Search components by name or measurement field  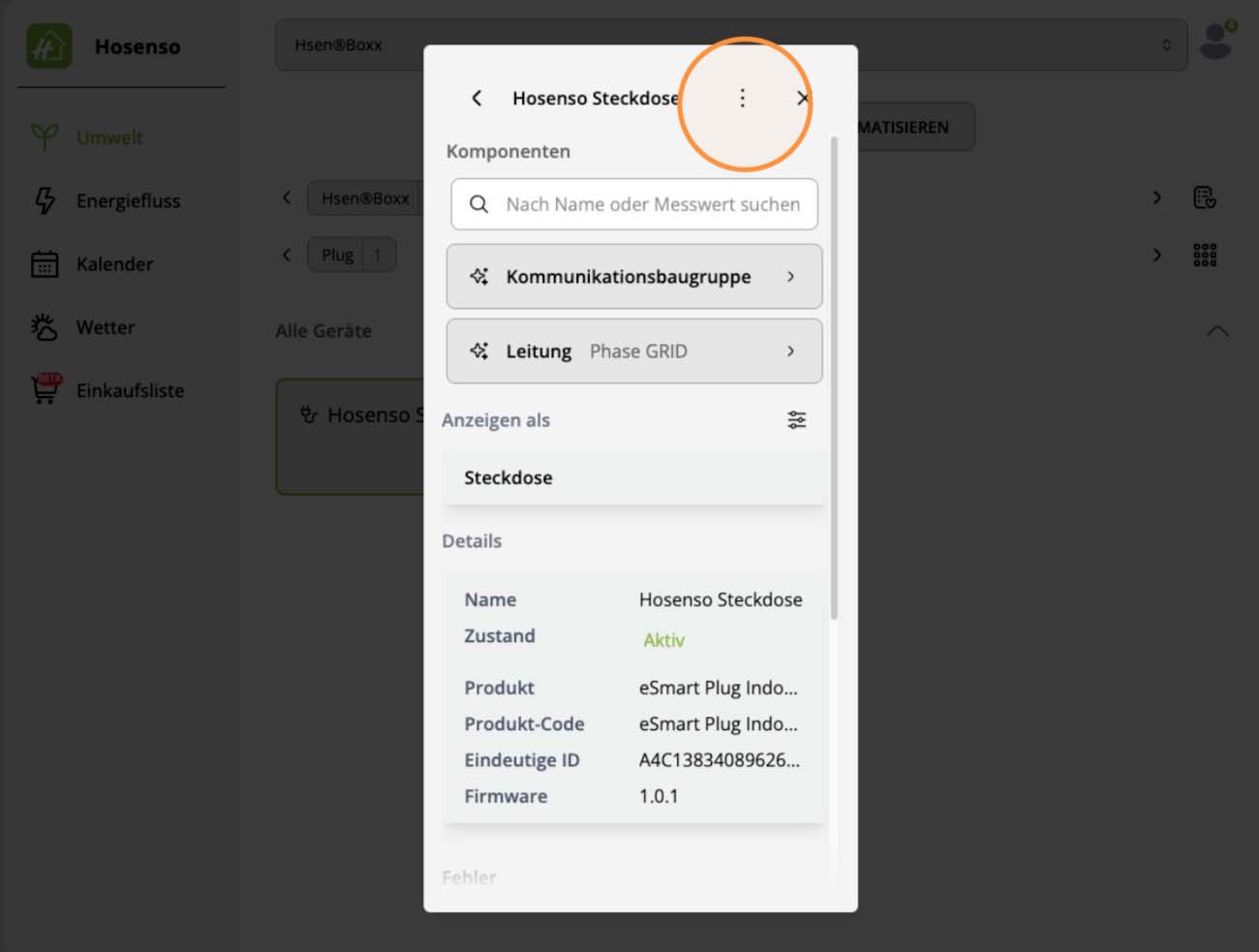pyautogui.click(x=634, y=204)
